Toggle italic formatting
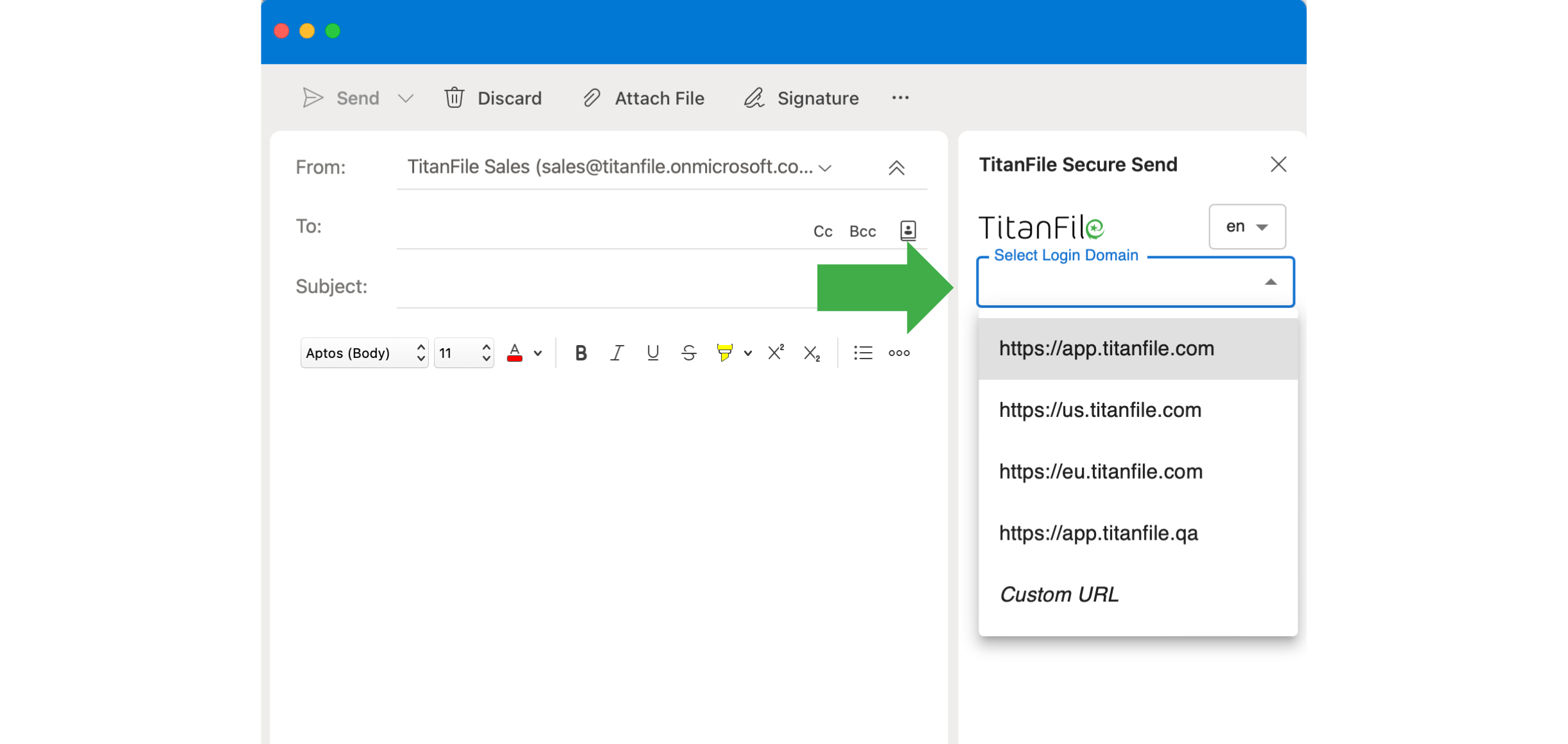The image size is (1568, 744). [x=616, y=353]
